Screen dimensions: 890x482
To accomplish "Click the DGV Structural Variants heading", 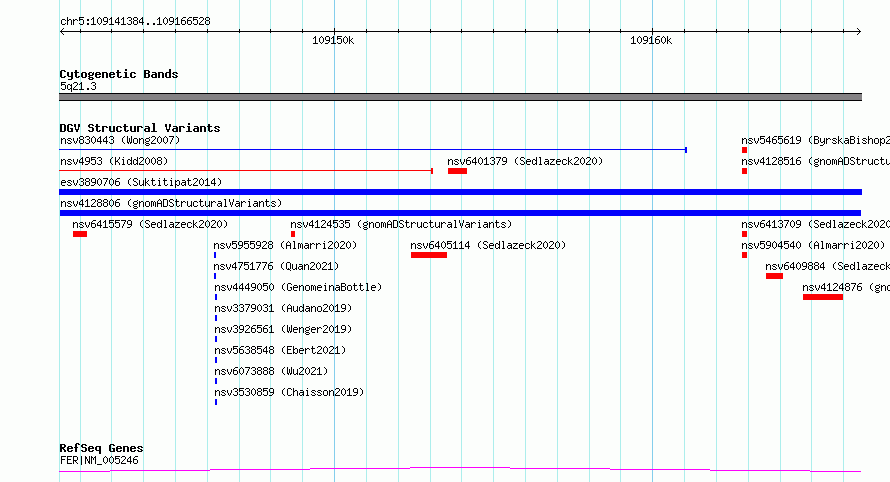I will 140,128.
